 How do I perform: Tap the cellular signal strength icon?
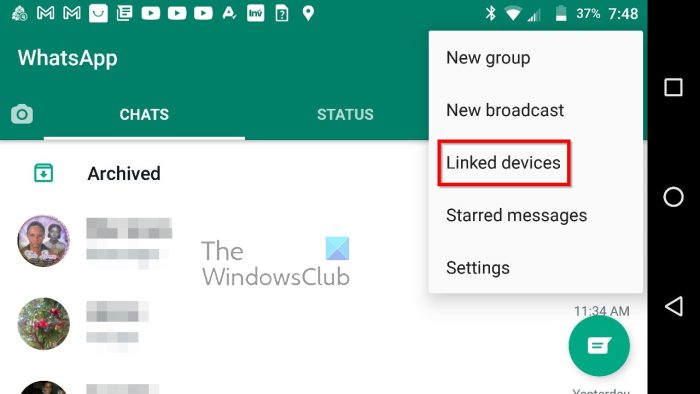click(534, 16)
